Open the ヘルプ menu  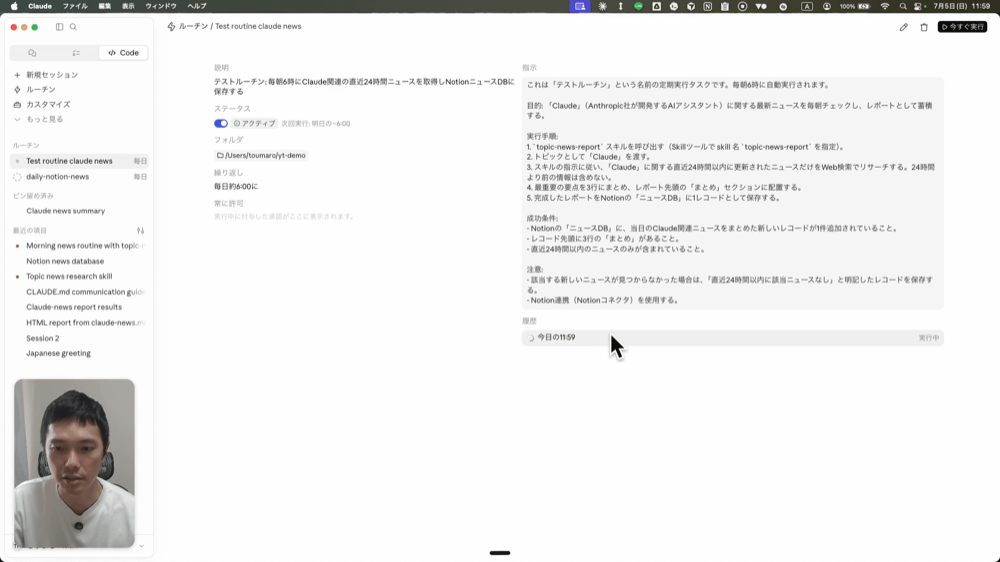coord(196,6)
